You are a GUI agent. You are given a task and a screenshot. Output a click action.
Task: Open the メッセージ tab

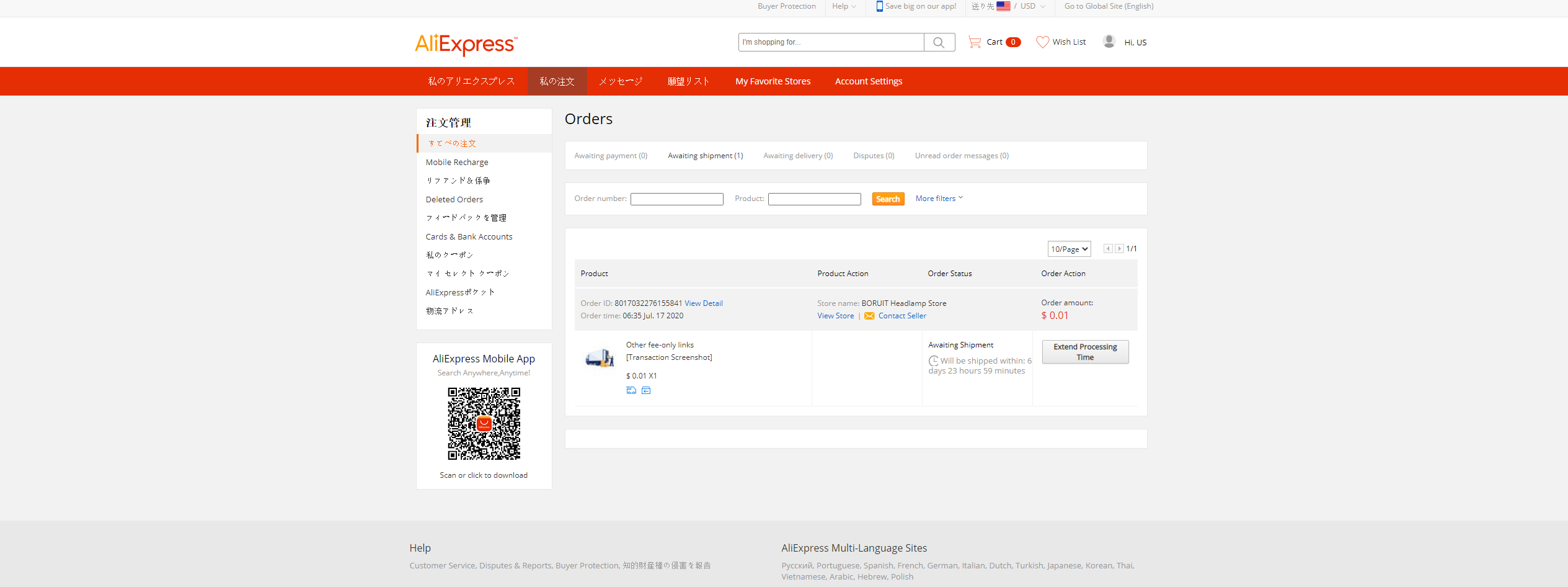point(621,81)
